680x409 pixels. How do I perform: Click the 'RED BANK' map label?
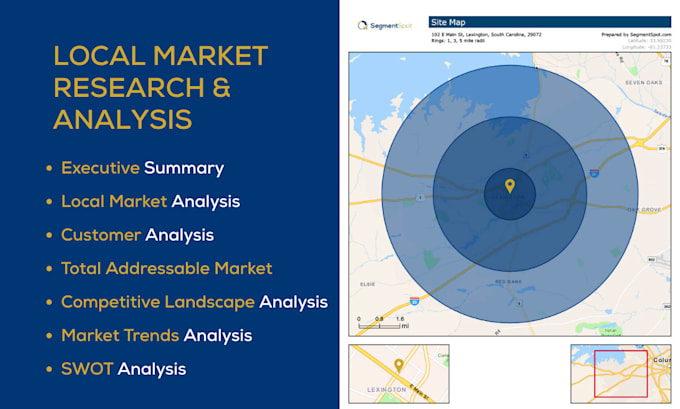tap(509, 281)
